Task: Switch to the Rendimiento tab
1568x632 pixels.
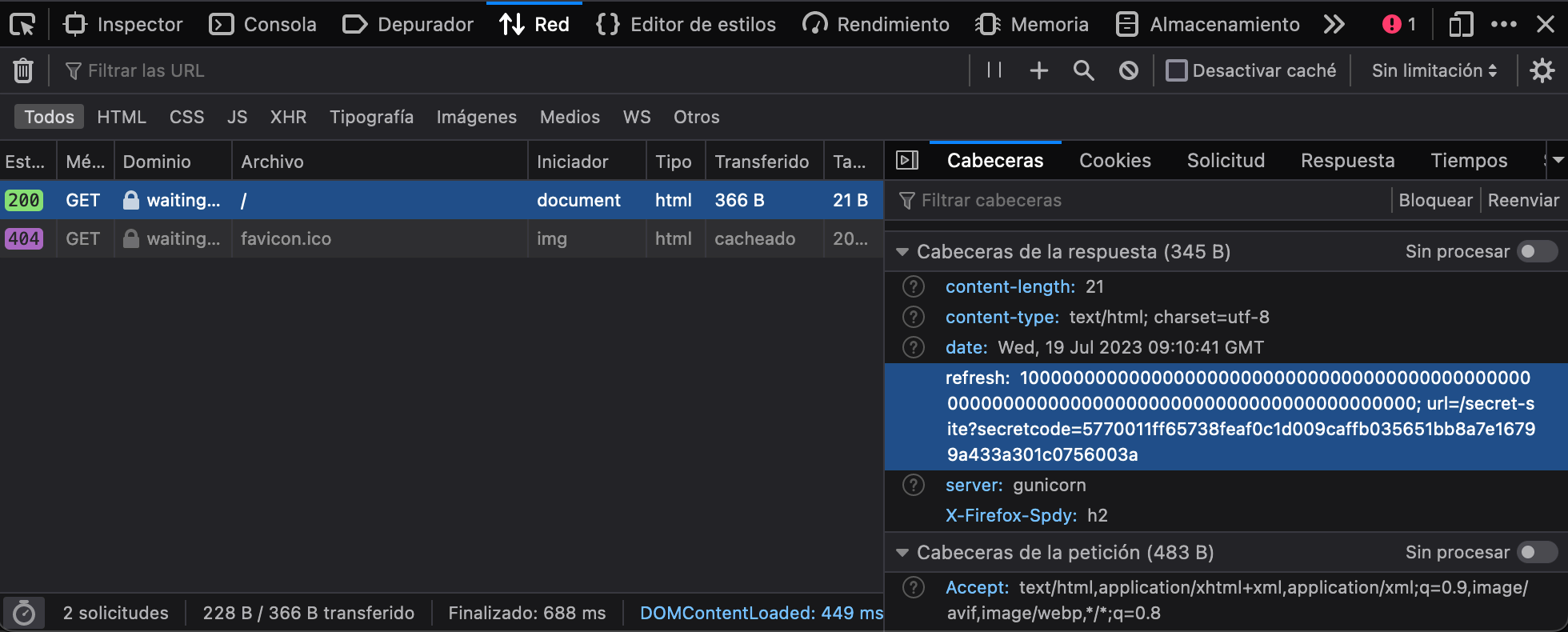Action: coord(875,25)
